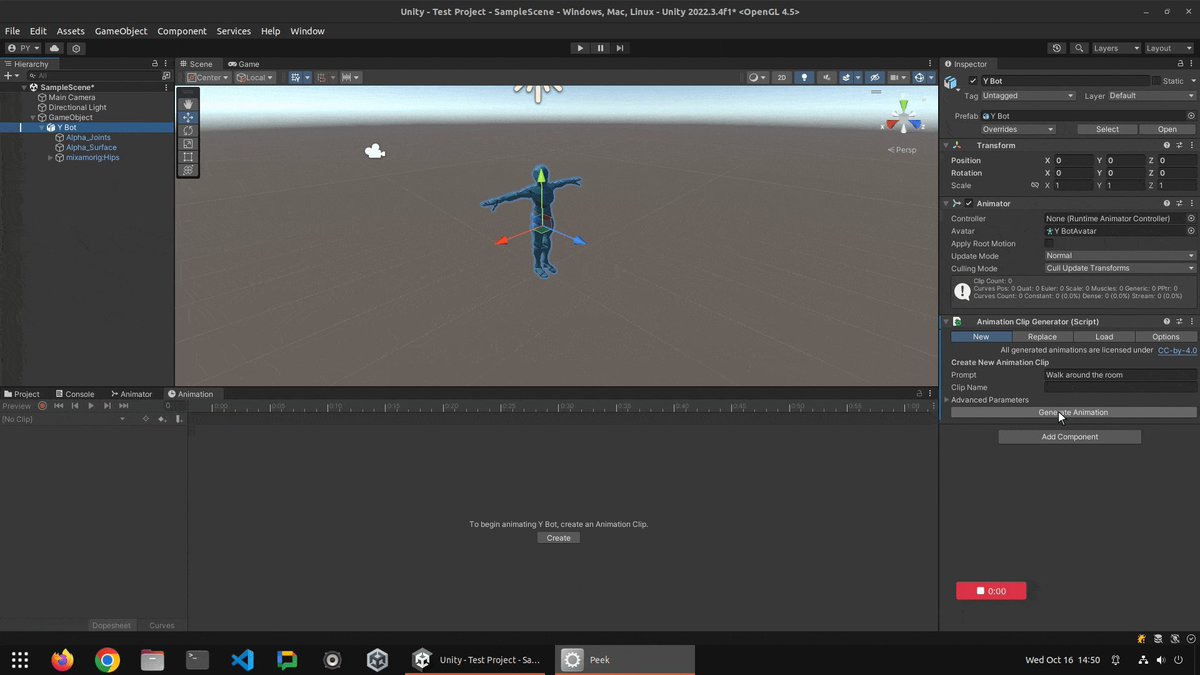Open Update Mode dropdown
The height and width of the screenshot is (675, 1200).
click(1120, 256)
